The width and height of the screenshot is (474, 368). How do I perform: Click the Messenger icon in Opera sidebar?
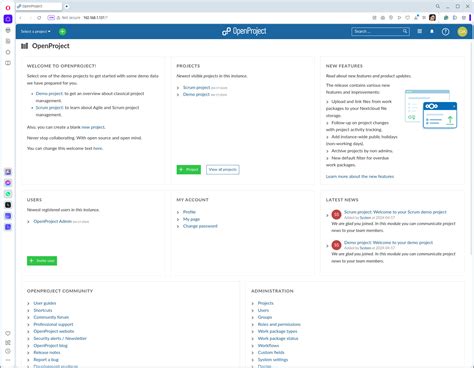pos(8,183)
